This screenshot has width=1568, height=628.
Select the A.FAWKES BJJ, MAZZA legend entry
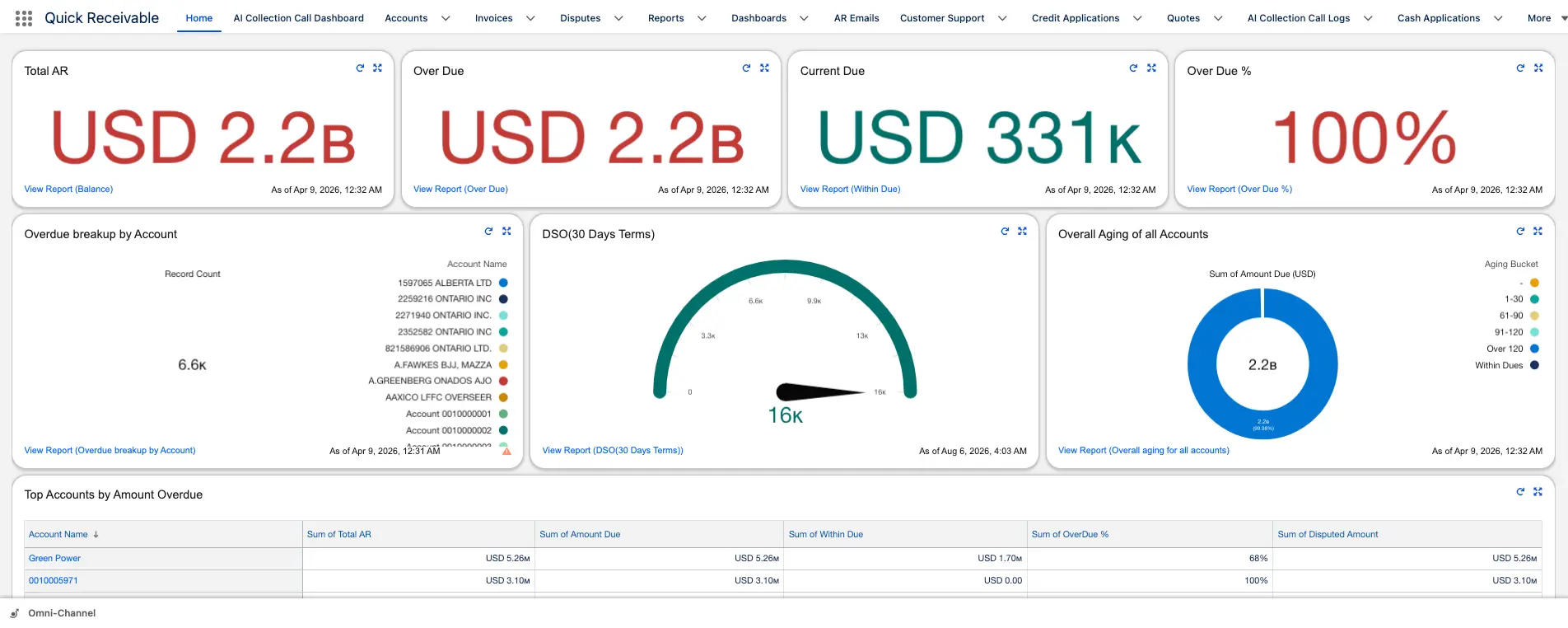tap(450, 365)
